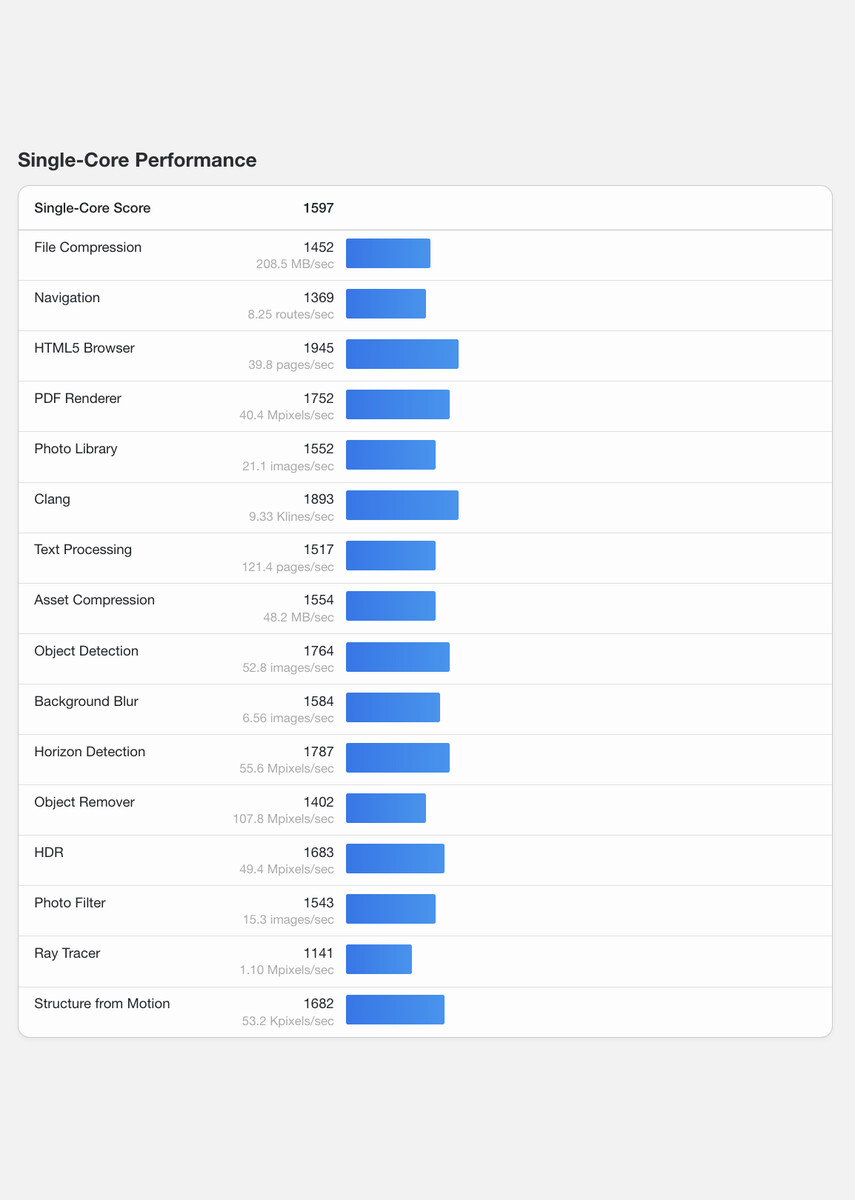The height and width of the screenshot is (1200, 855).
Task: Click the Ray Tracer score bar
Action: 379,959
